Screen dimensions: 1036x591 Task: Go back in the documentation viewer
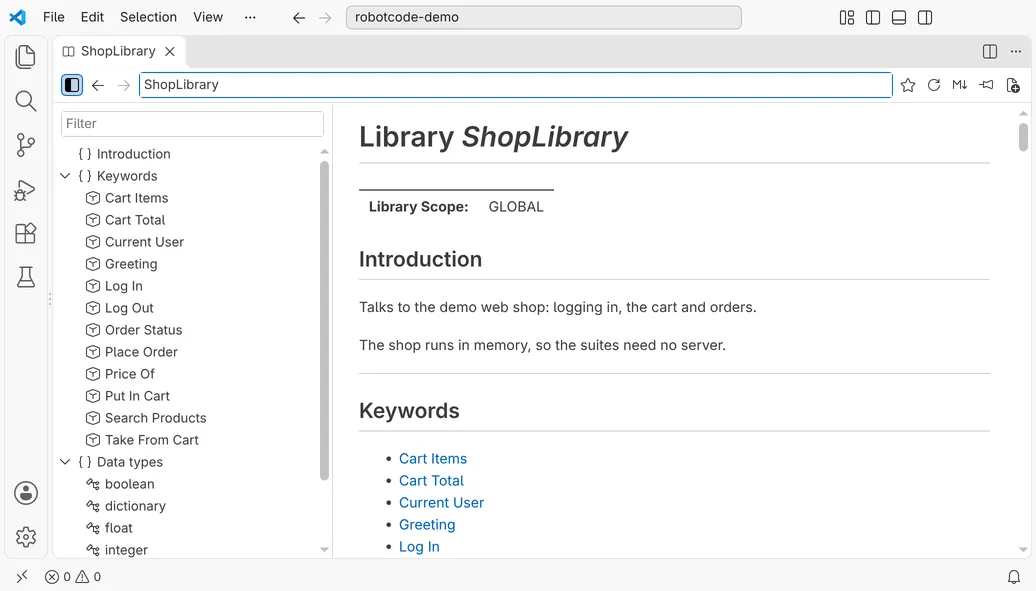pyautogui.click(x=98, y=85)
